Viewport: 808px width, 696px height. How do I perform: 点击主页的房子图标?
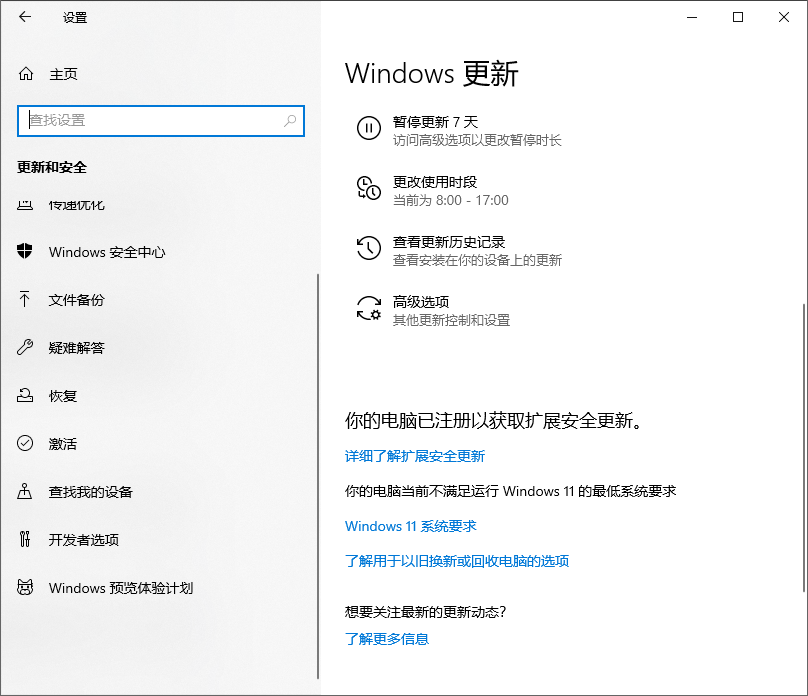(x=26, y=73)
